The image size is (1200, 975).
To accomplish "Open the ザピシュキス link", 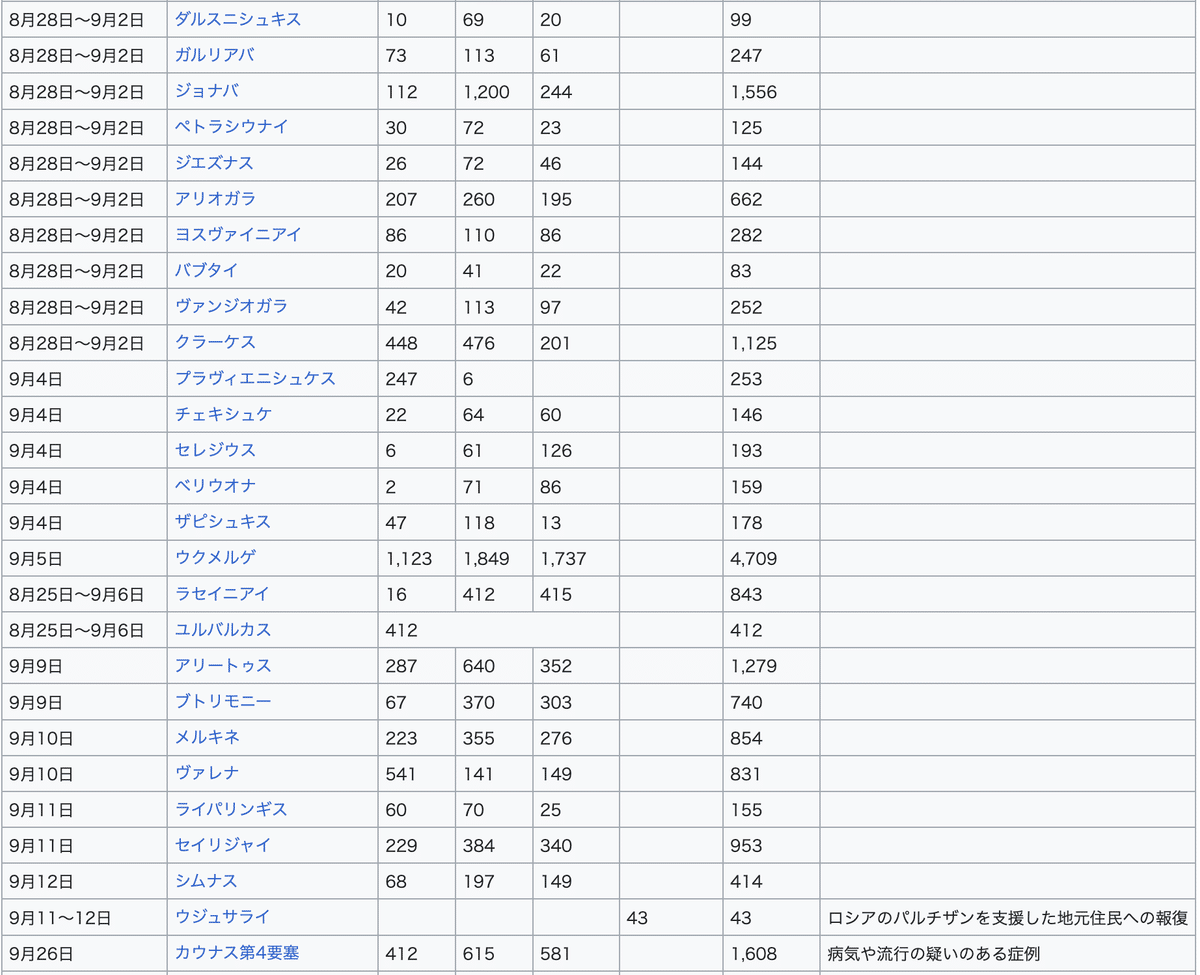I will (x=222, y=522).
